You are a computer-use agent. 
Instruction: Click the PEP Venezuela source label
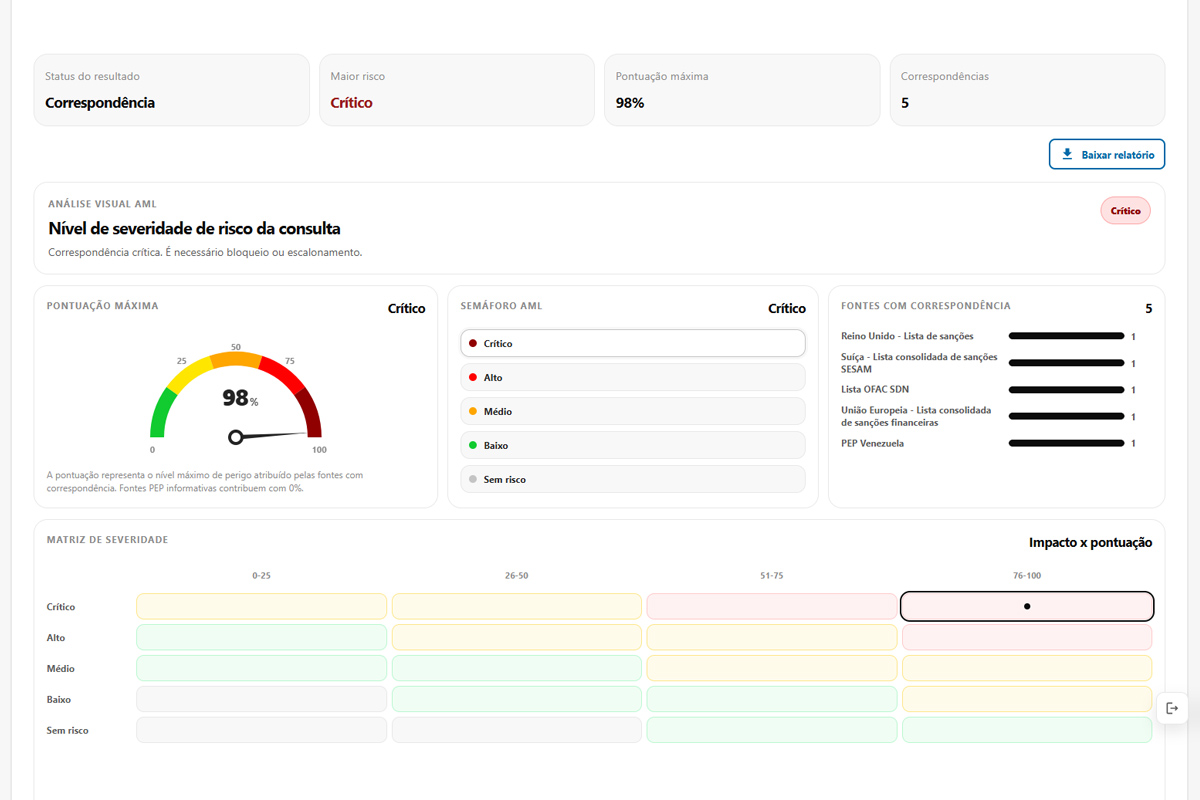point(872,443)
